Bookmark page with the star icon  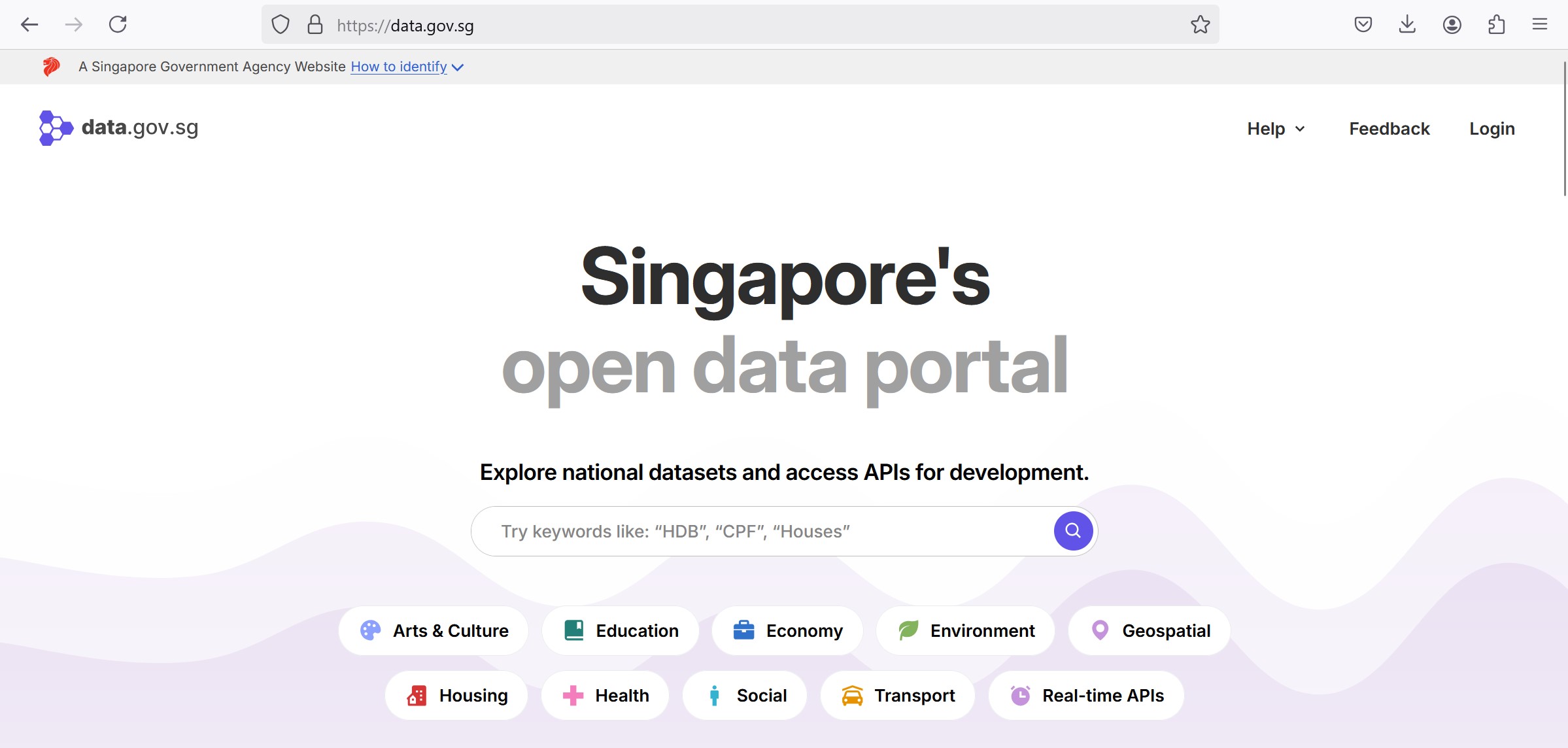(1200, 25)
